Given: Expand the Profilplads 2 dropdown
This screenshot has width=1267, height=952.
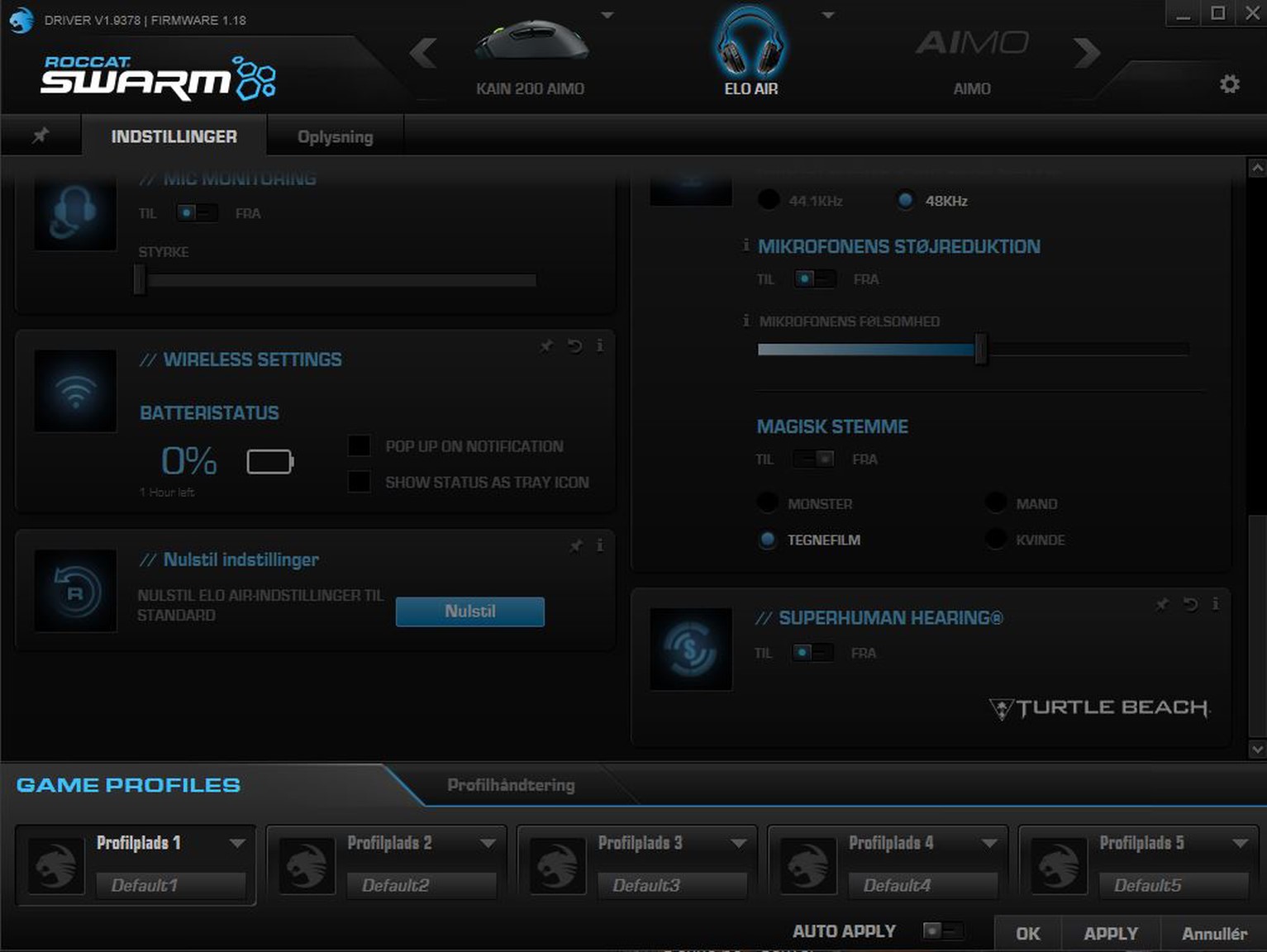Looking at the screenshot, I should [488, 844].
